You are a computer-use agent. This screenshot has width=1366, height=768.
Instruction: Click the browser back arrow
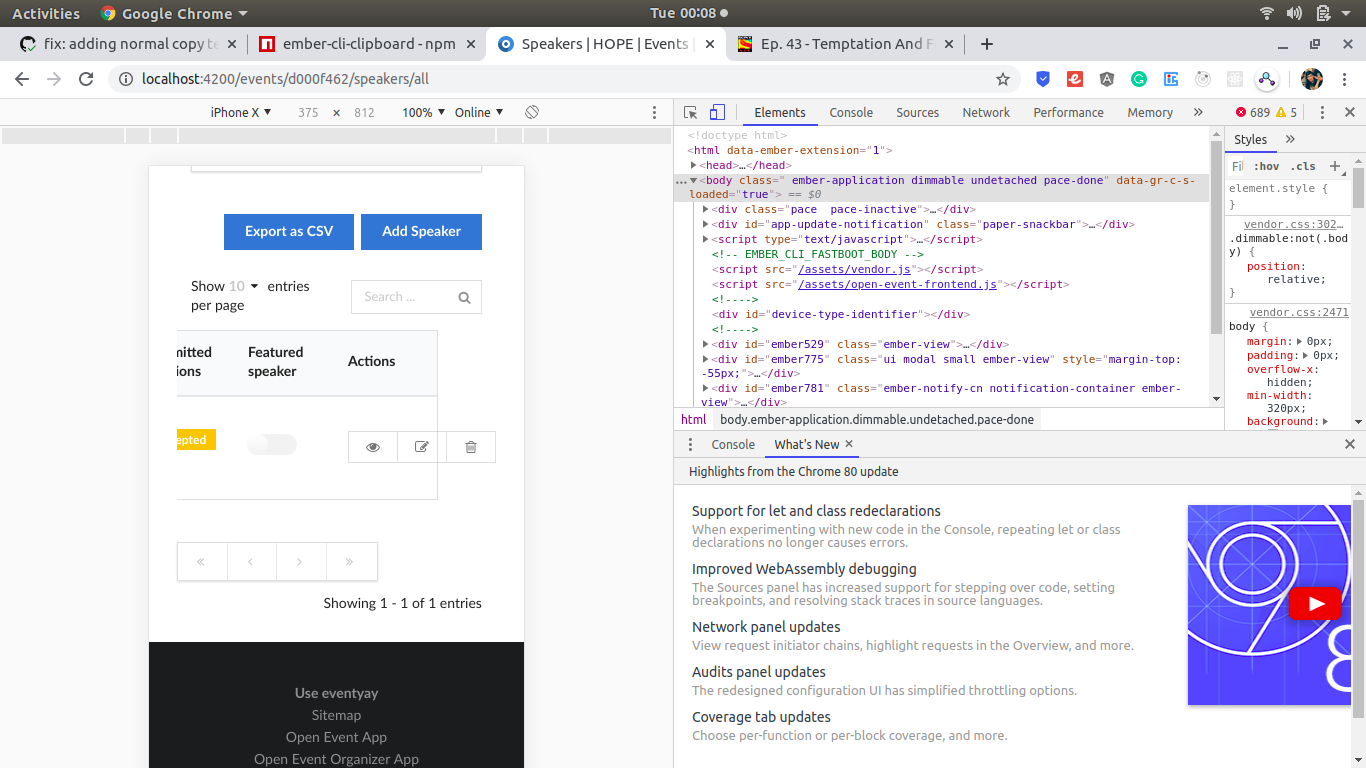coord(22,79)
